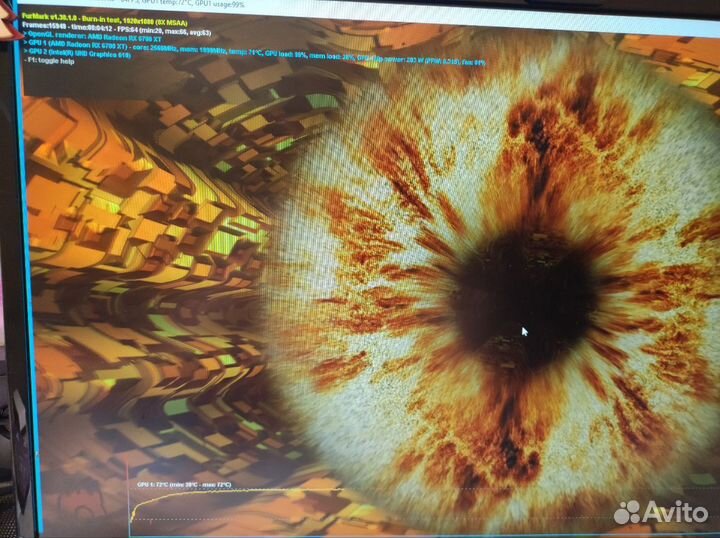Click the Avito watermark logo icon
This screenshot has width=720, height=538.
tap(628, 512)
